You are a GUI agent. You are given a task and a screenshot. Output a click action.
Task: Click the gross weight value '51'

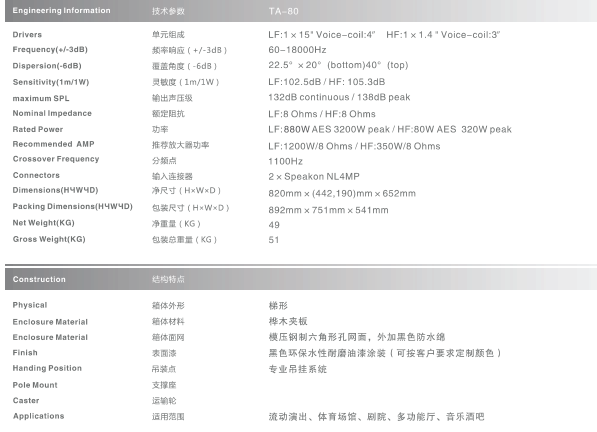(273, 240)
